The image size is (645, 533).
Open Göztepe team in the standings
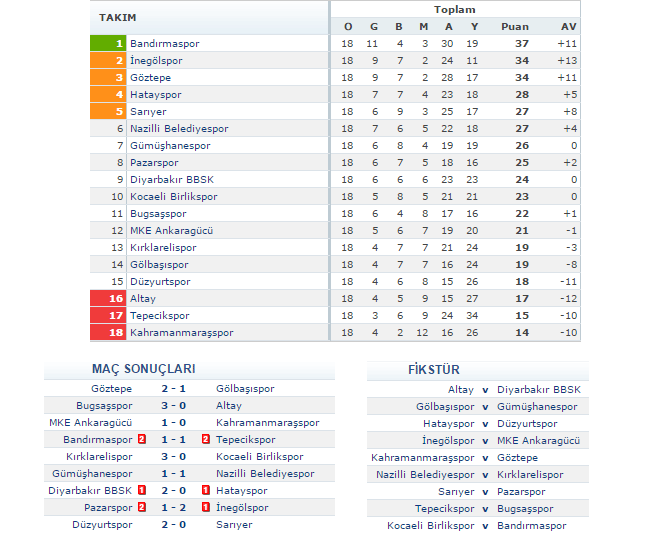point(151,78)
